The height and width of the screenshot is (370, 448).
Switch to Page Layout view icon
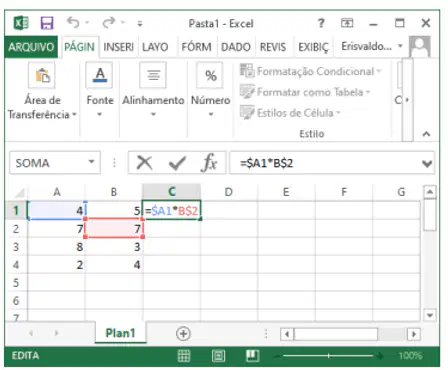(218, 356)
